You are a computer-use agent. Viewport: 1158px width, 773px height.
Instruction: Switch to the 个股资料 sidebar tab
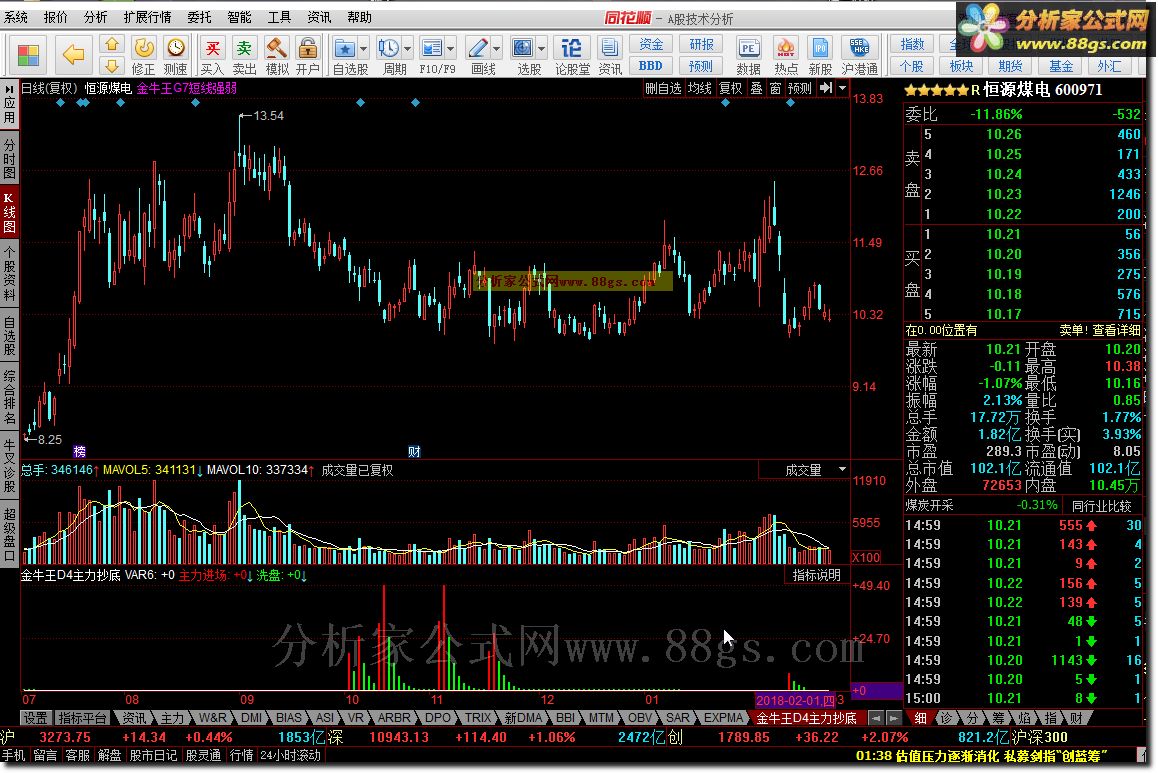point(9,275)
